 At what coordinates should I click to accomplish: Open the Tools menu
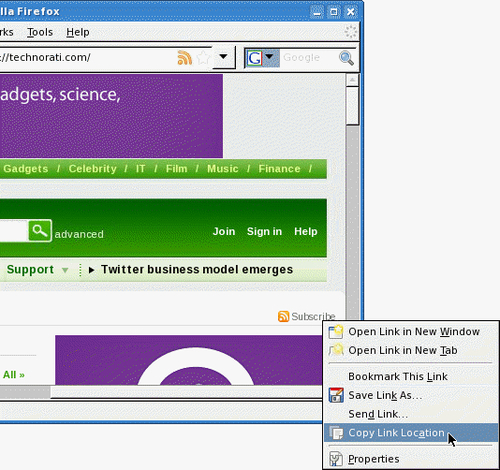tap(40, 32)
